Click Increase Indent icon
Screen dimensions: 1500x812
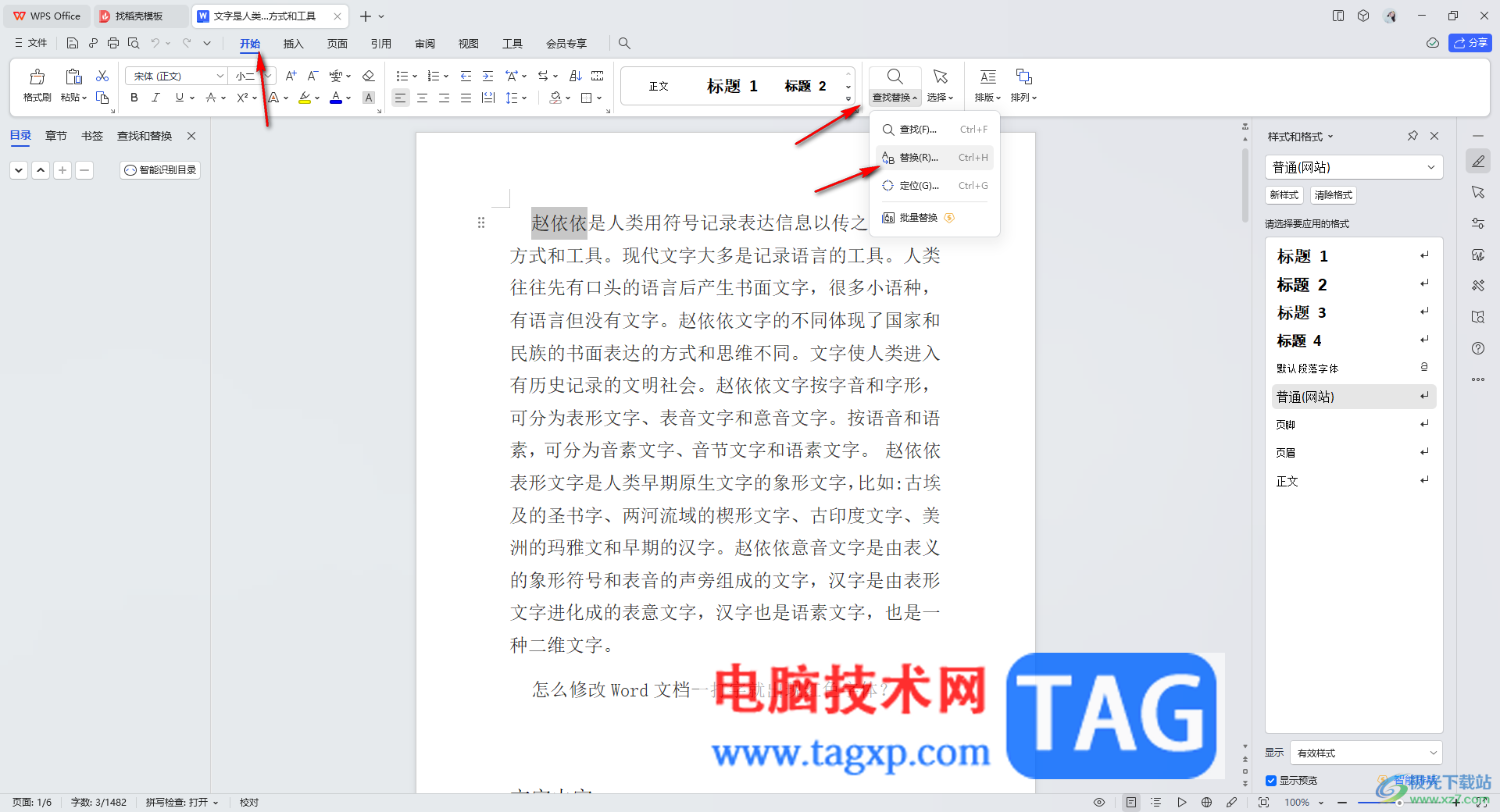point(488,76)
